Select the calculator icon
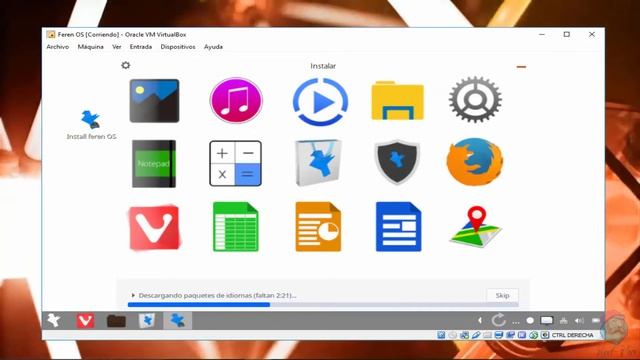 pos(235,163)
